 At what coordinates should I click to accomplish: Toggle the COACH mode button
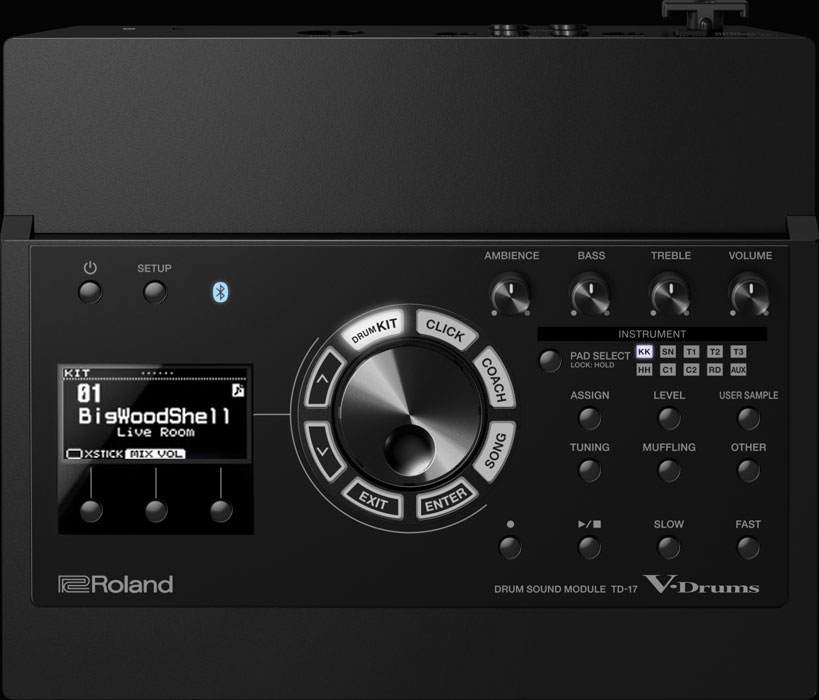[x=494, y=380]
